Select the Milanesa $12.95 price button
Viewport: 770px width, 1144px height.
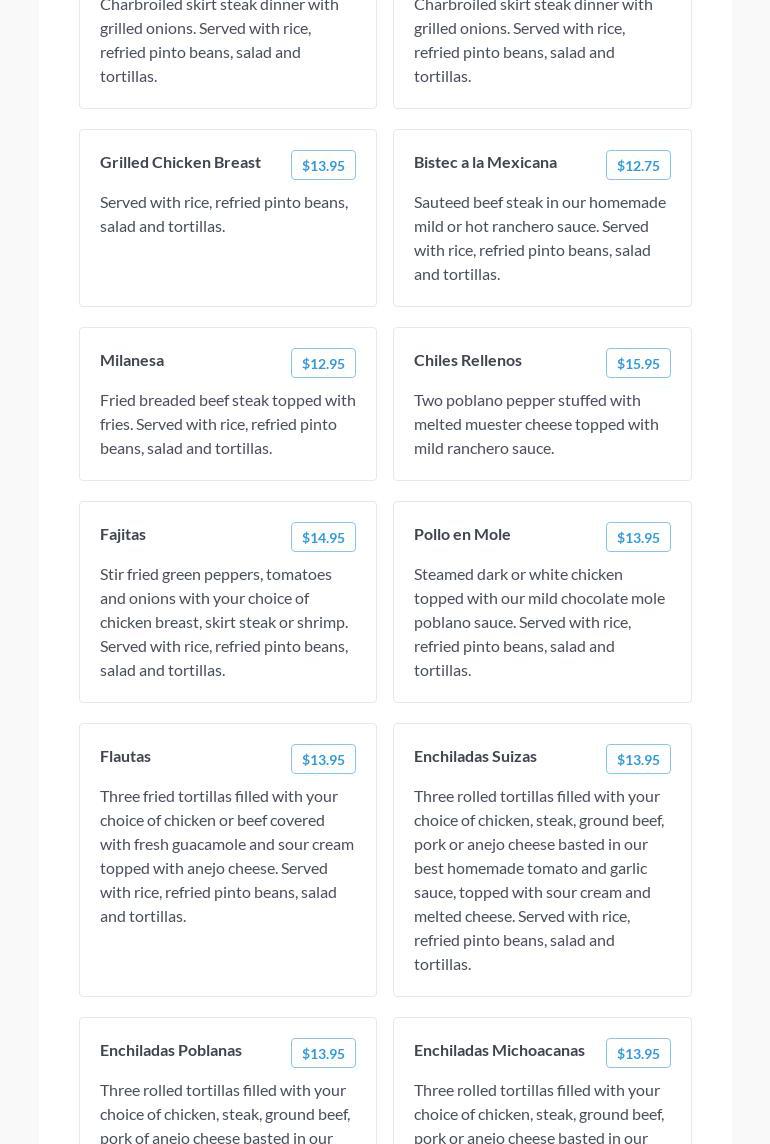click(323, 363)
